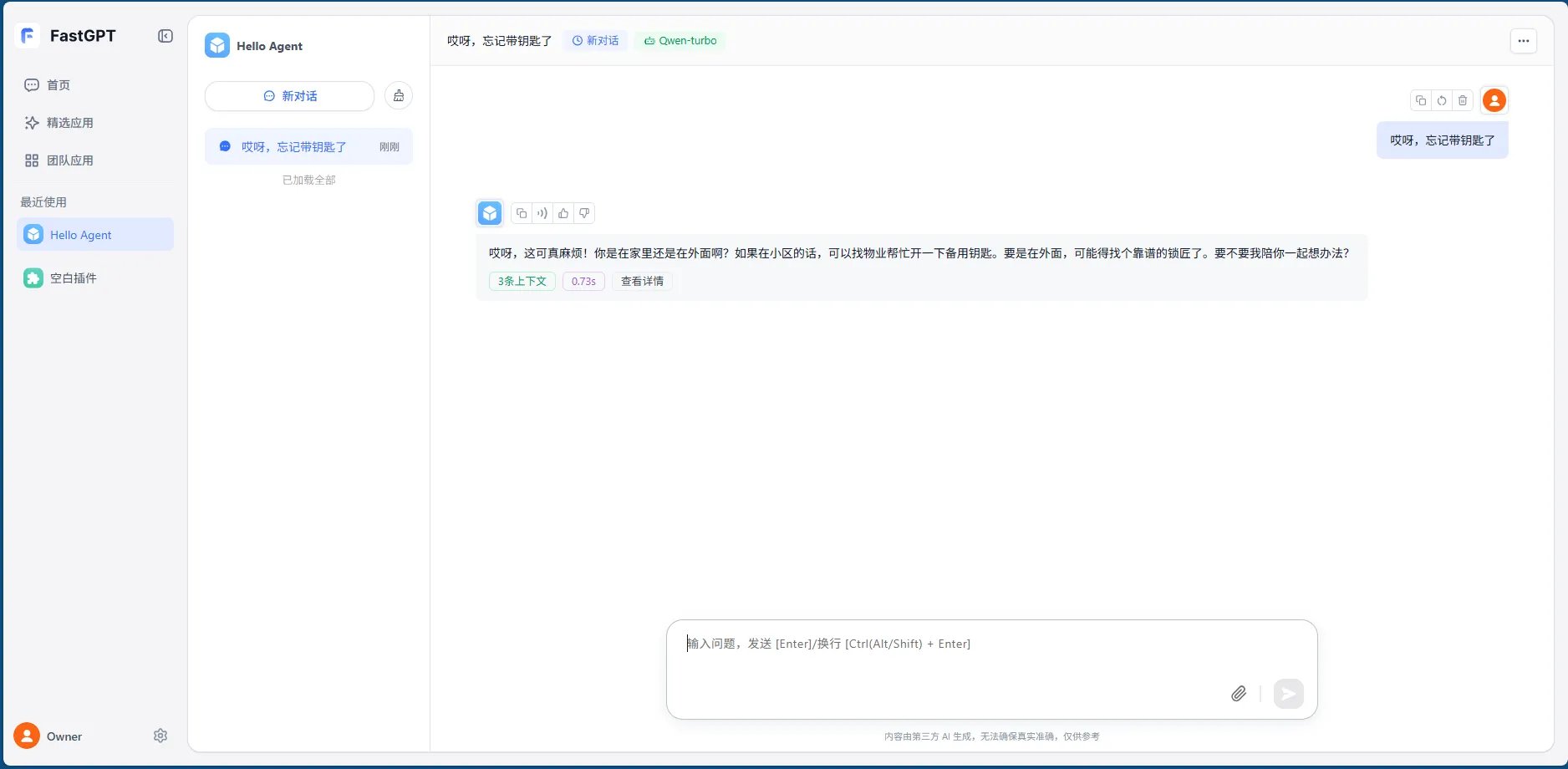Viewport: 1568px width, 769px height.
Task: Give a thumbs down to the AI reply
Action: point(583,213)
